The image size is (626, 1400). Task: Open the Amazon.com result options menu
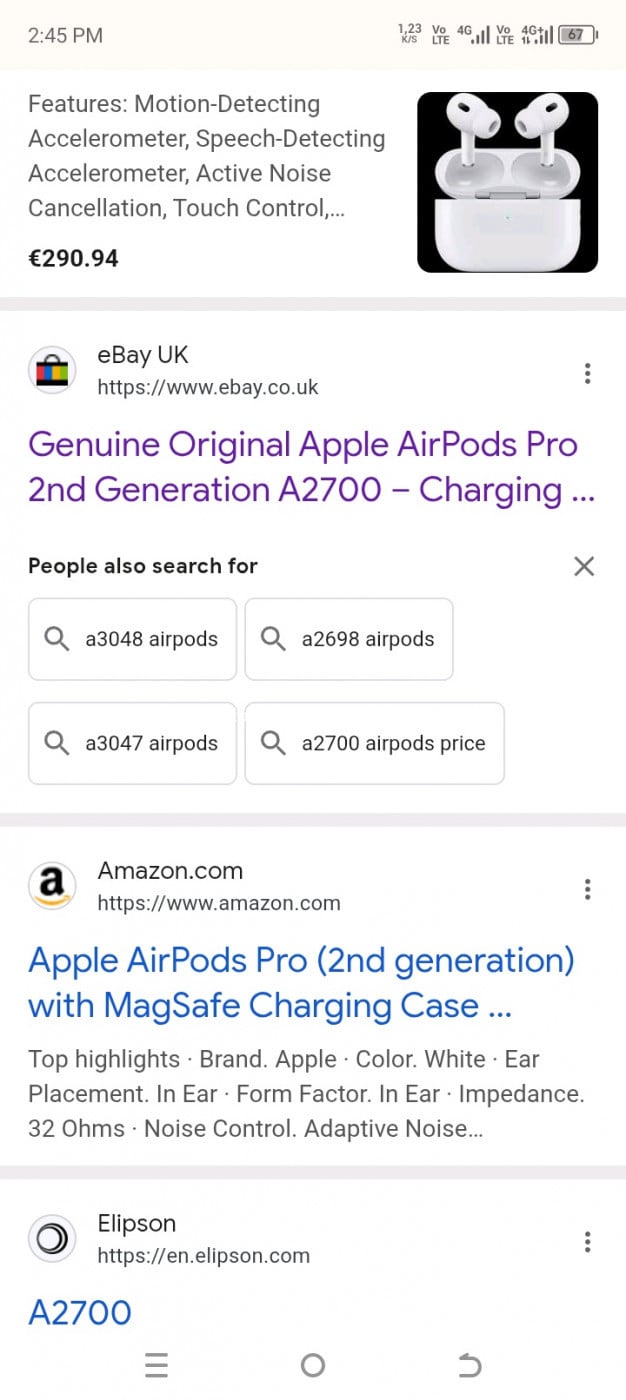click(587, 889)
